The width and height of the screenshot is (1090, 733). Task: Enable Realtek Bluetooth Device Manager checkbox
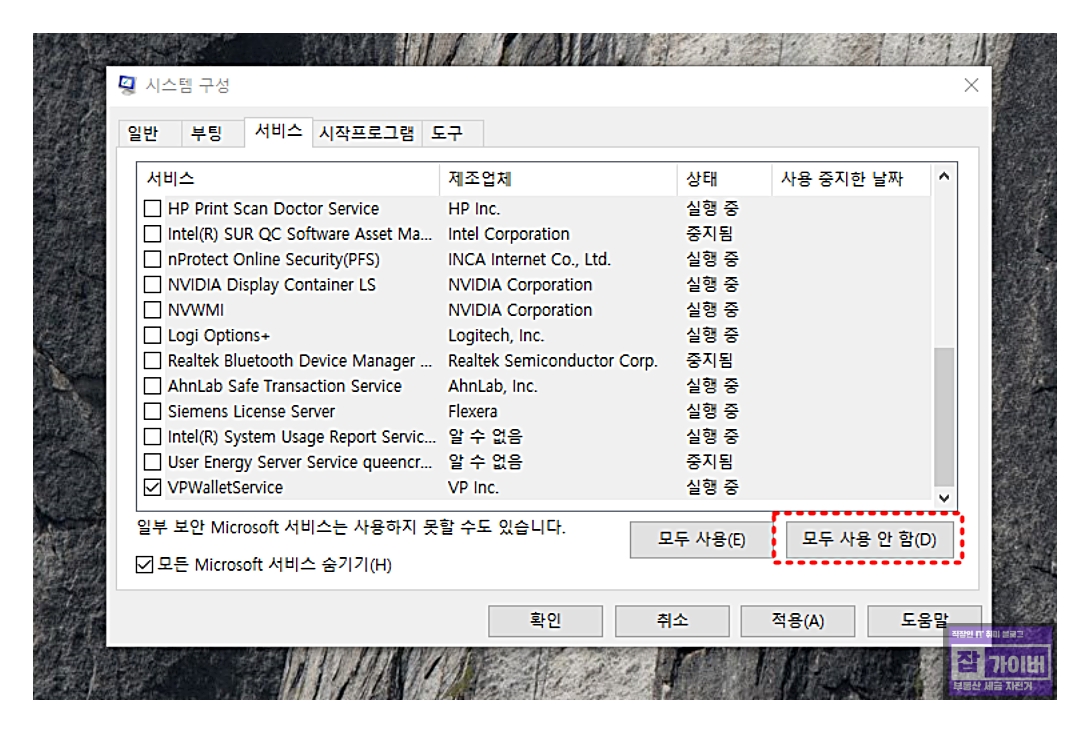coord(152,360)
